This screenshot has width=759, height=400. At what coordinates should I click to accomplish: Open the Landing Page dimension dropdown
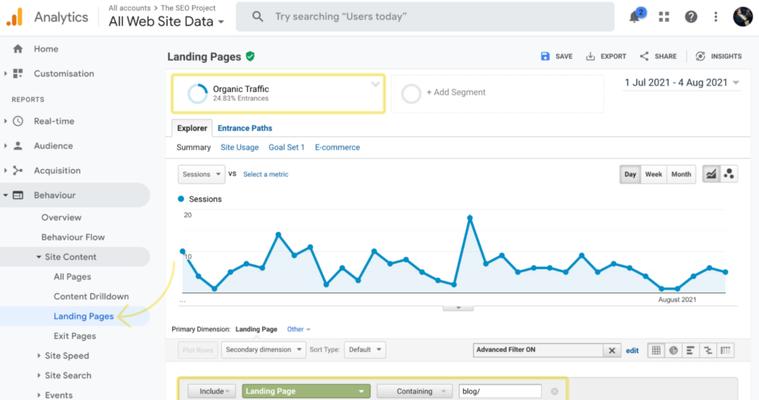coord(306,391)
